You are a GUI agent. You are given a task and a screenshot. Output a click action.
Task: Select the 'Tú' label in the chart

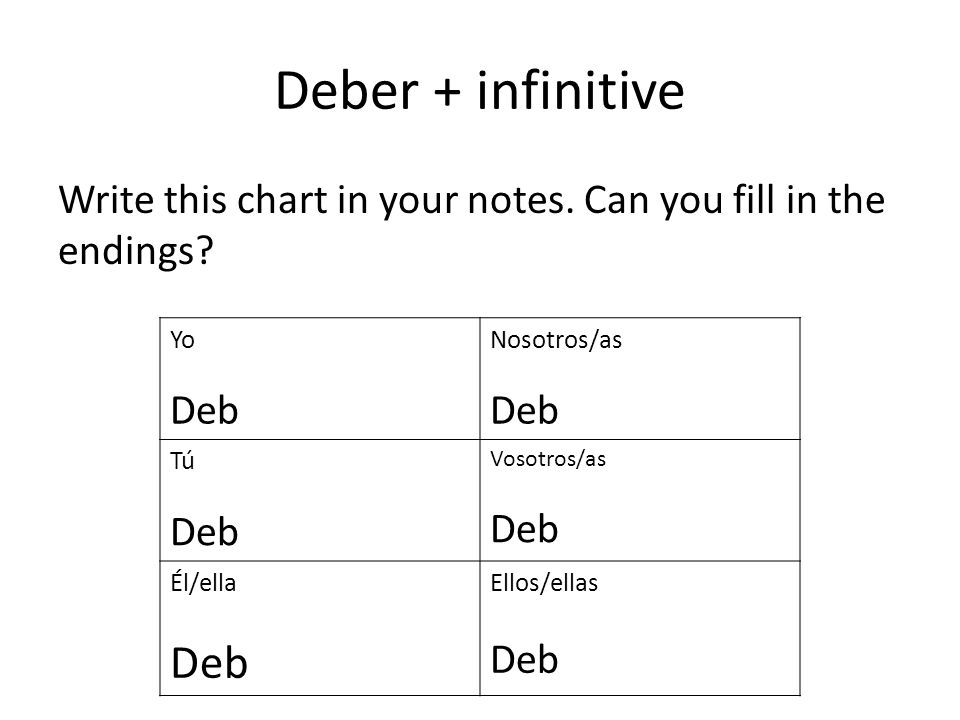[x=182, y=460]
